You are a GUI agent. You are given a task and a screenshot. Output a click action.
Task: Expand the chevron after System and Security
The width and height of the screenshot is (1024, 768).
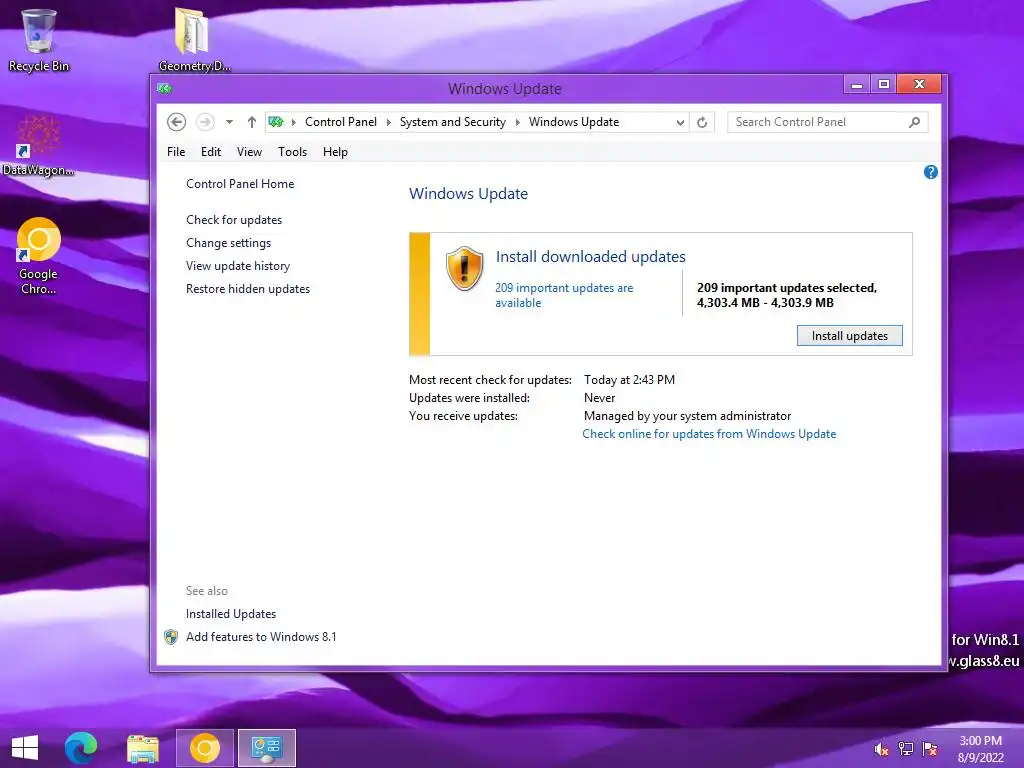518,122
